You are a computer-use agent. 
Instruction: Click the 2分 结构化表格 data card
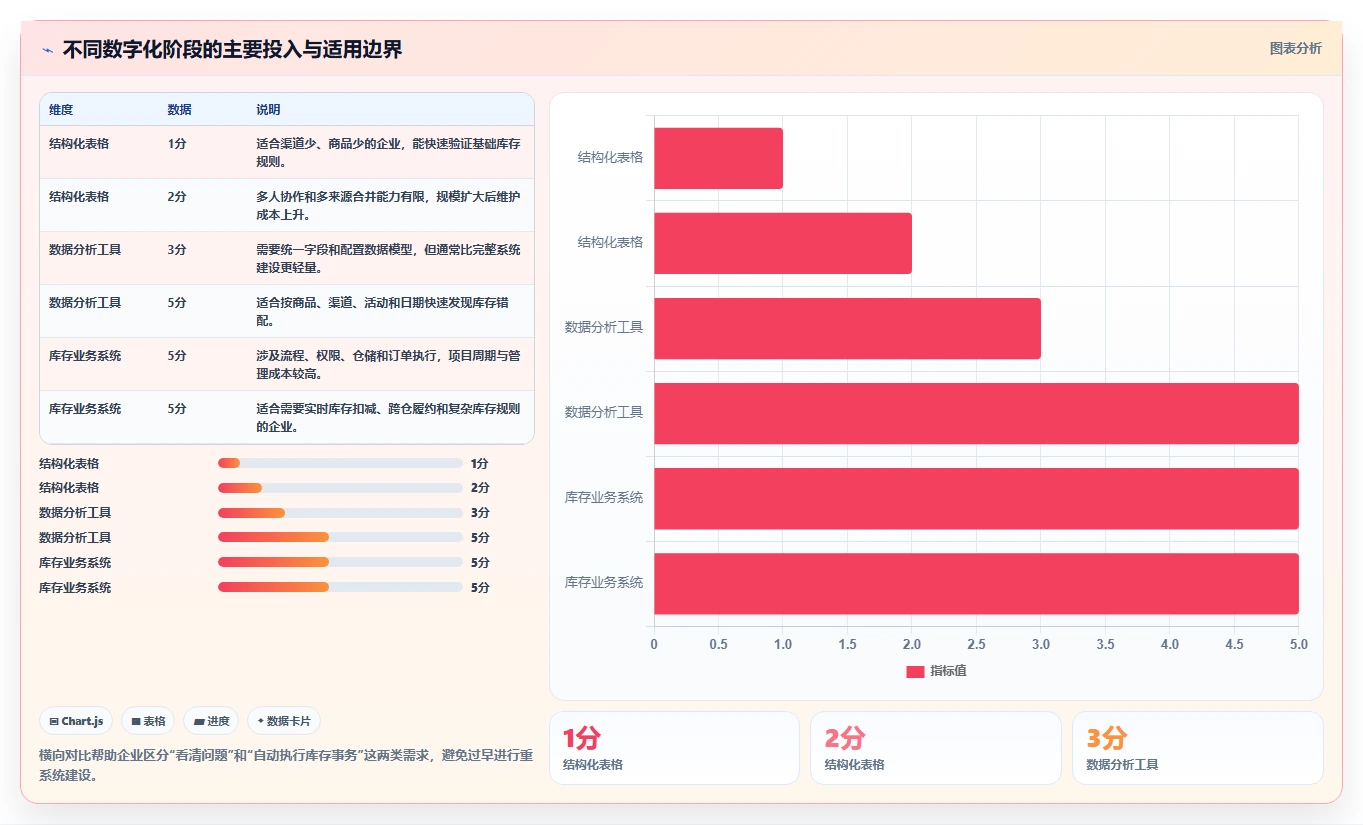[x=935, y=748]
